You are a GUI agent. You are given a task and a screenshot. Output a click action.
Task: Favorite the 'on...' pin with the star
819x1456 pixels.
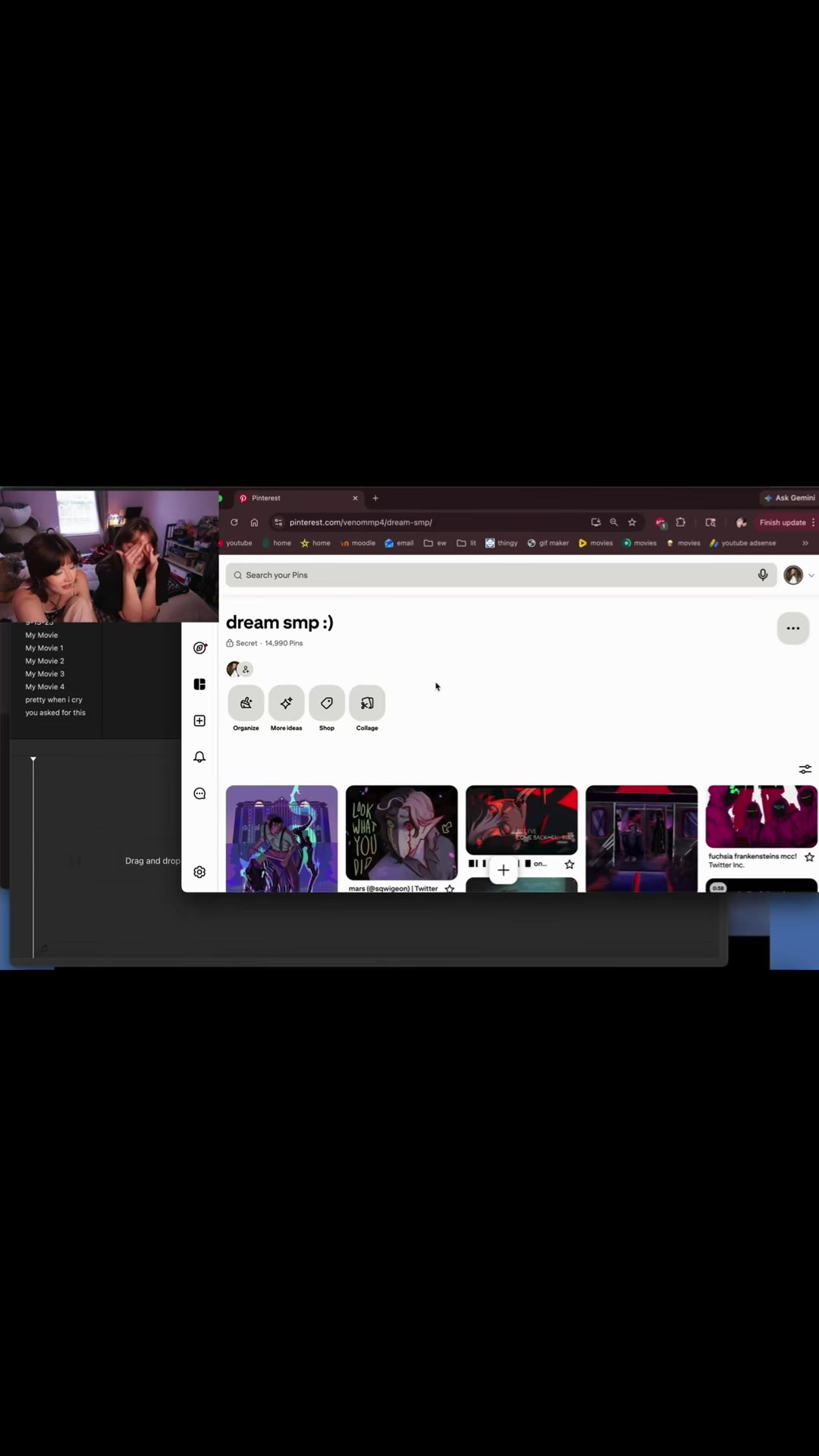click(570, 864)
